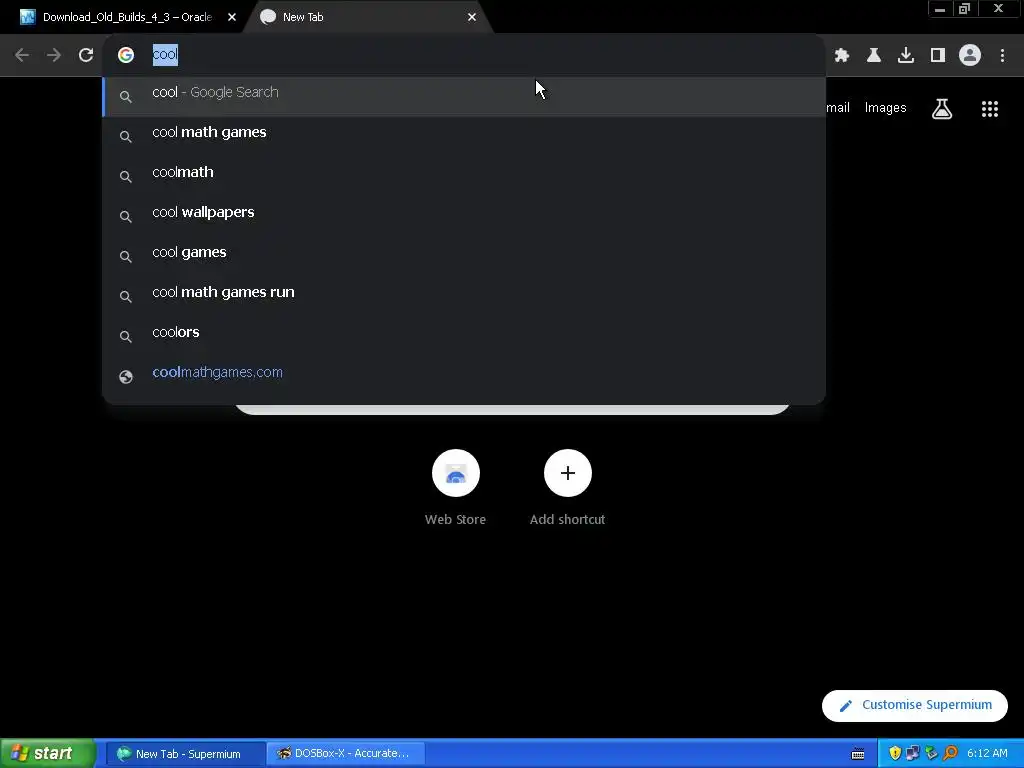The height and width of the screenshot is (768, 1024).
Task: Click the search icon beside 'cool wallpapers'
Action: pos(126,217)
